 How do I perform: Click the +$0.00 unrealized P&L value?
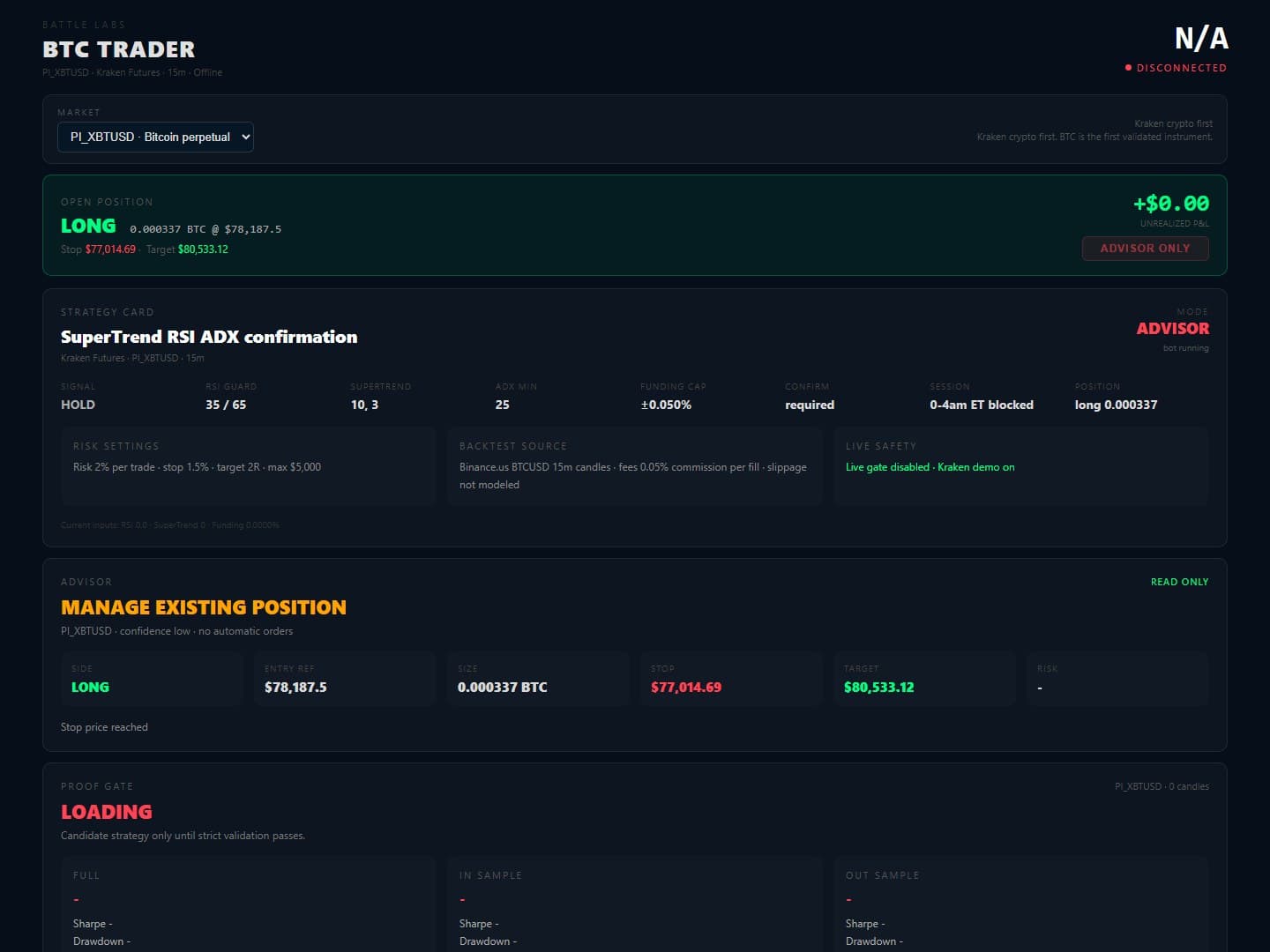pos(1171,204)
